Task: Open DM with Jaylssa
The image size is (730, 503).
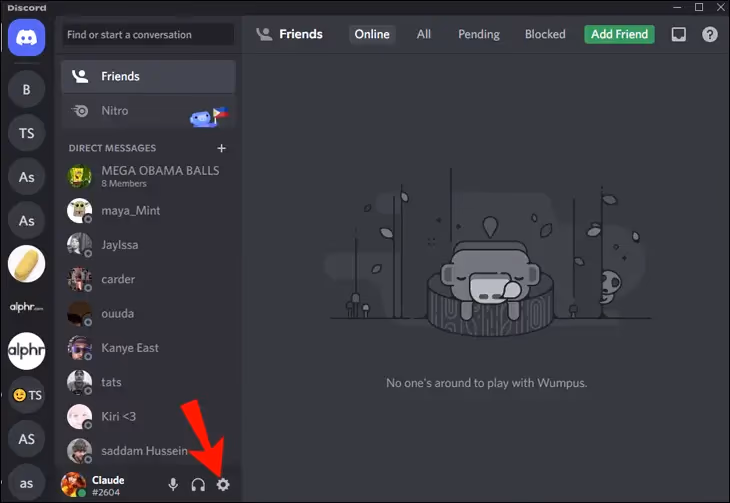Action: (x=148, y=245)
